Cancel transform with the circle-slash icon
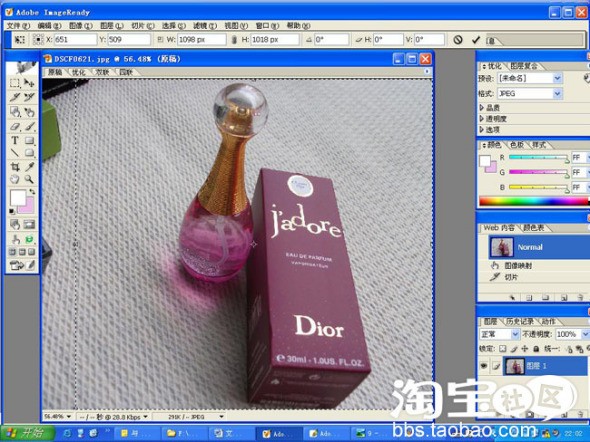The height and width of the screenshot is (442, 590). [x=458, y=39]
